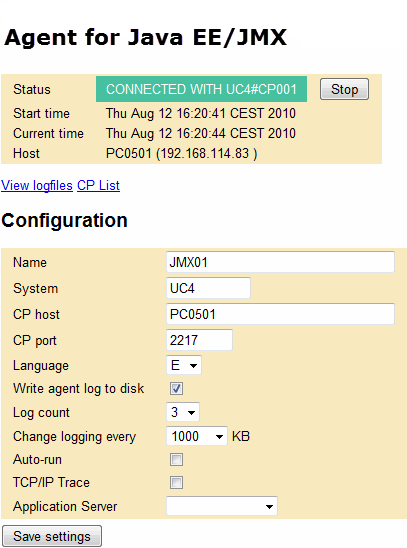Open the View logfiles link
Image resolution: width=407 pixels, height=548 pixels.
37,186
